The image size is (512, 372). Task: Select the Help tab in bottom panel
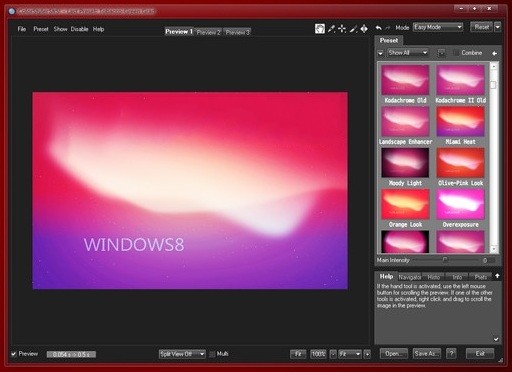point(386,276)
